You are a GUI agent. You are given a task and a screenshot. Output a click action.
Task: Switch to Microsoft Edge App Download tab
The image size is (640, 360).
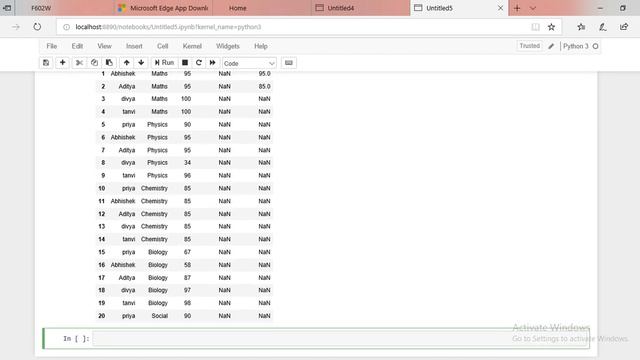point(162,8)
